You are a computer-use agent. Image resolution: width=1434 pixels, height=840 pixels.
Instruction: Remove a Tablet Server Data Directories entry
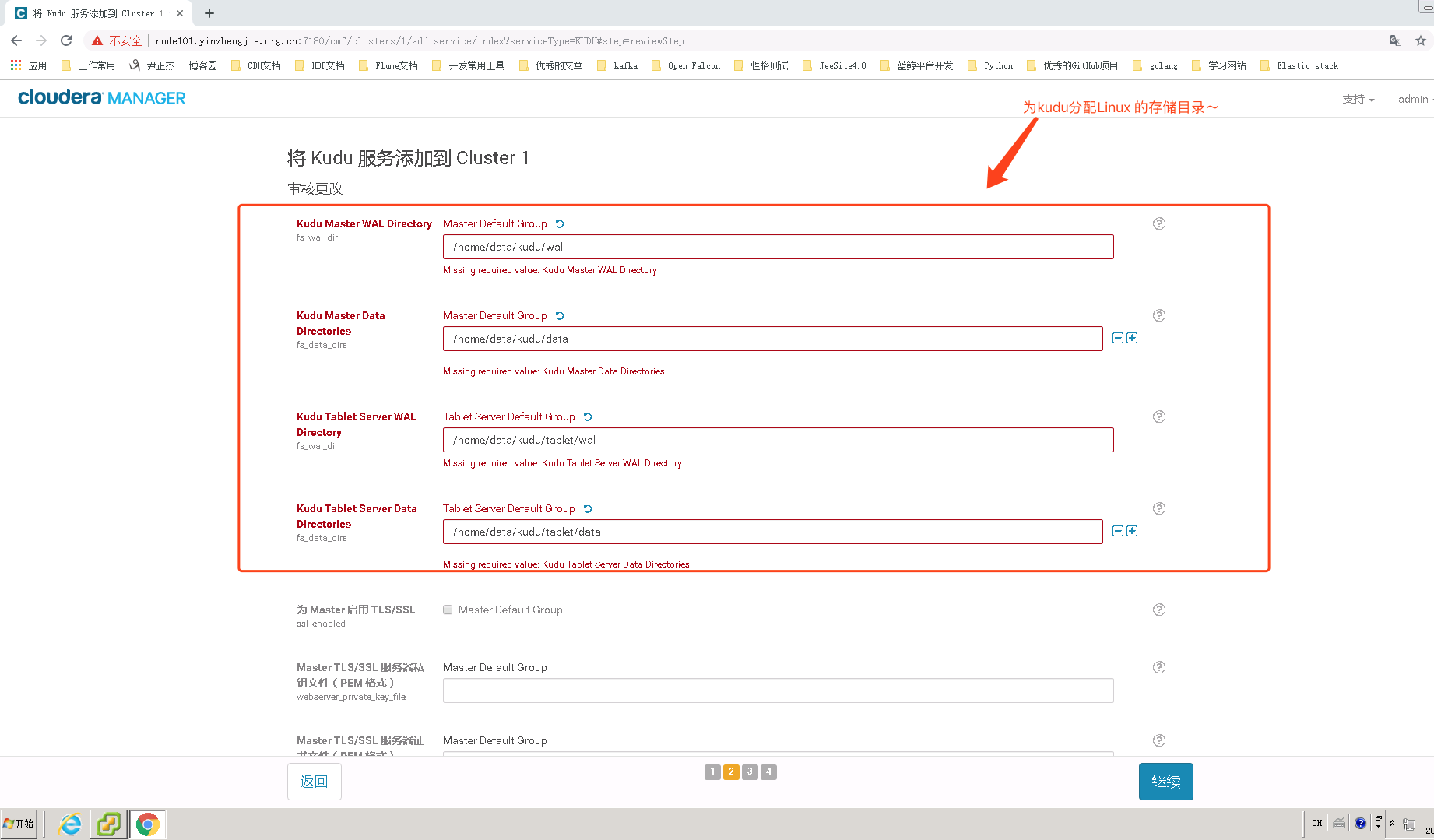[x=1118, y=531]
